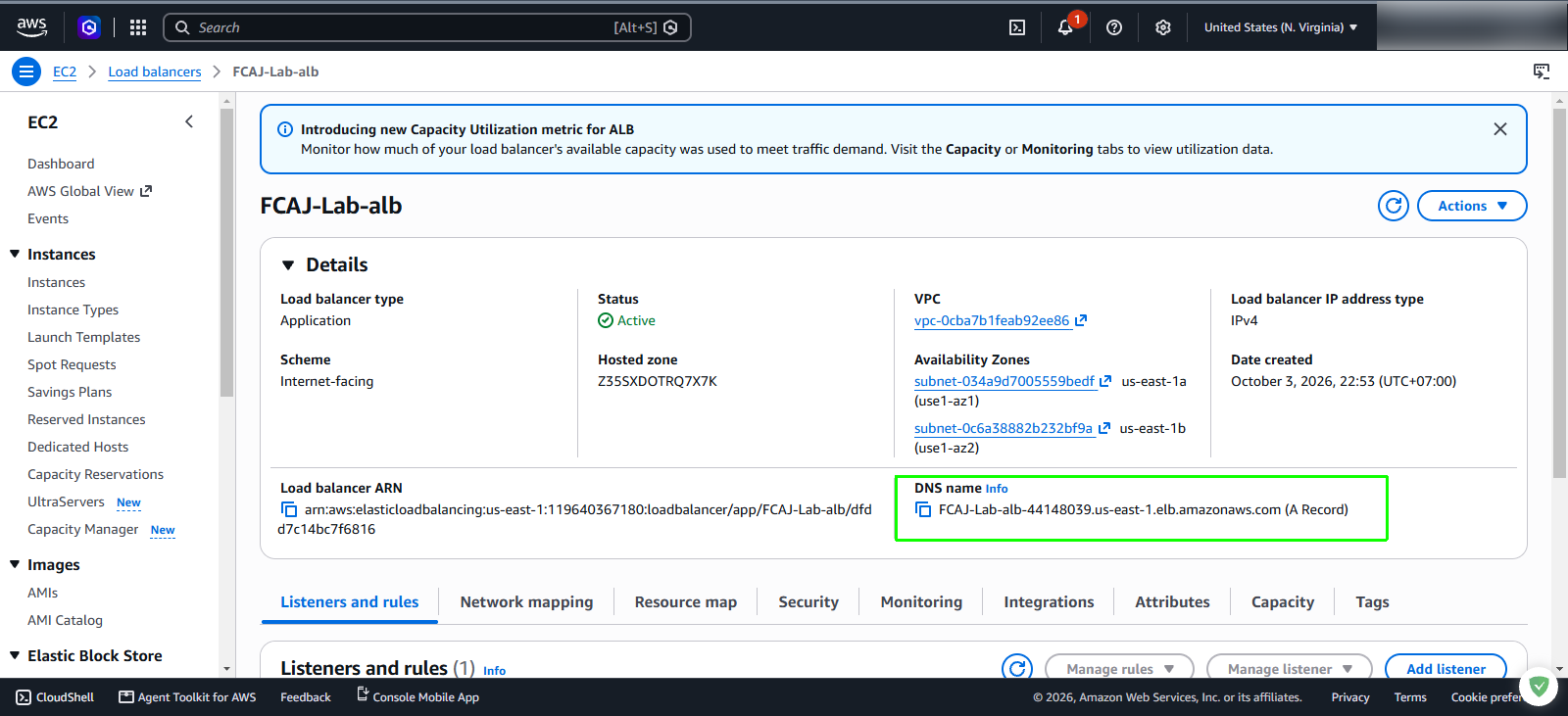Click the navigation pane scrollbar
The height and width of the screenshot is (716, 1568).
227,253
